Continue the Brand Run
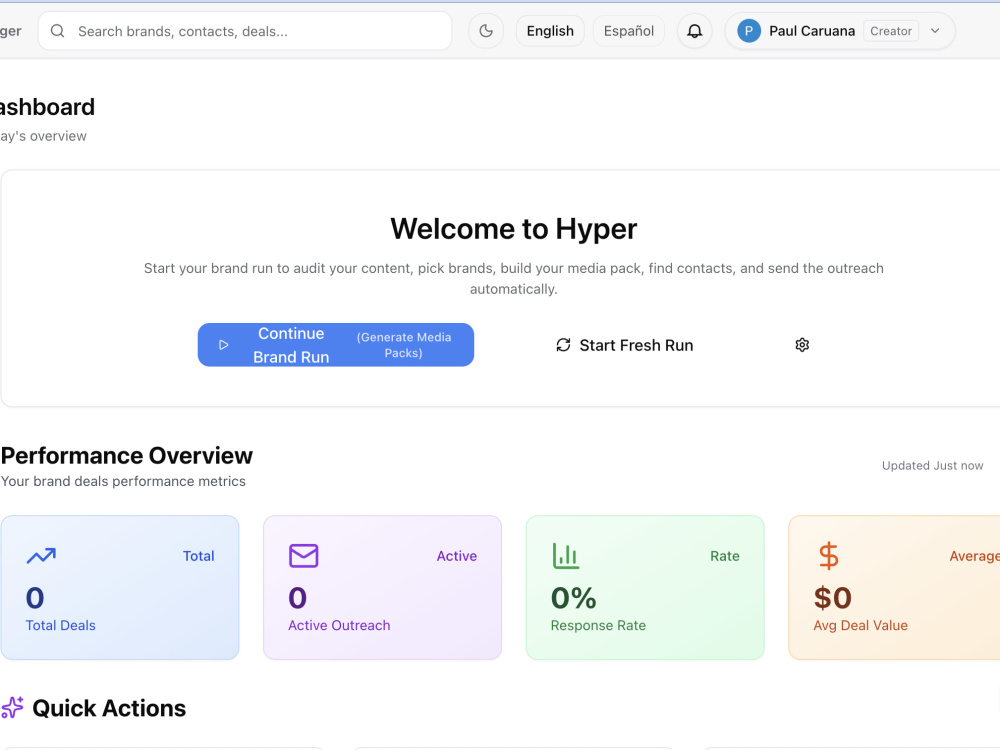This screenshot has height=750, width=1000. point(335,345)
